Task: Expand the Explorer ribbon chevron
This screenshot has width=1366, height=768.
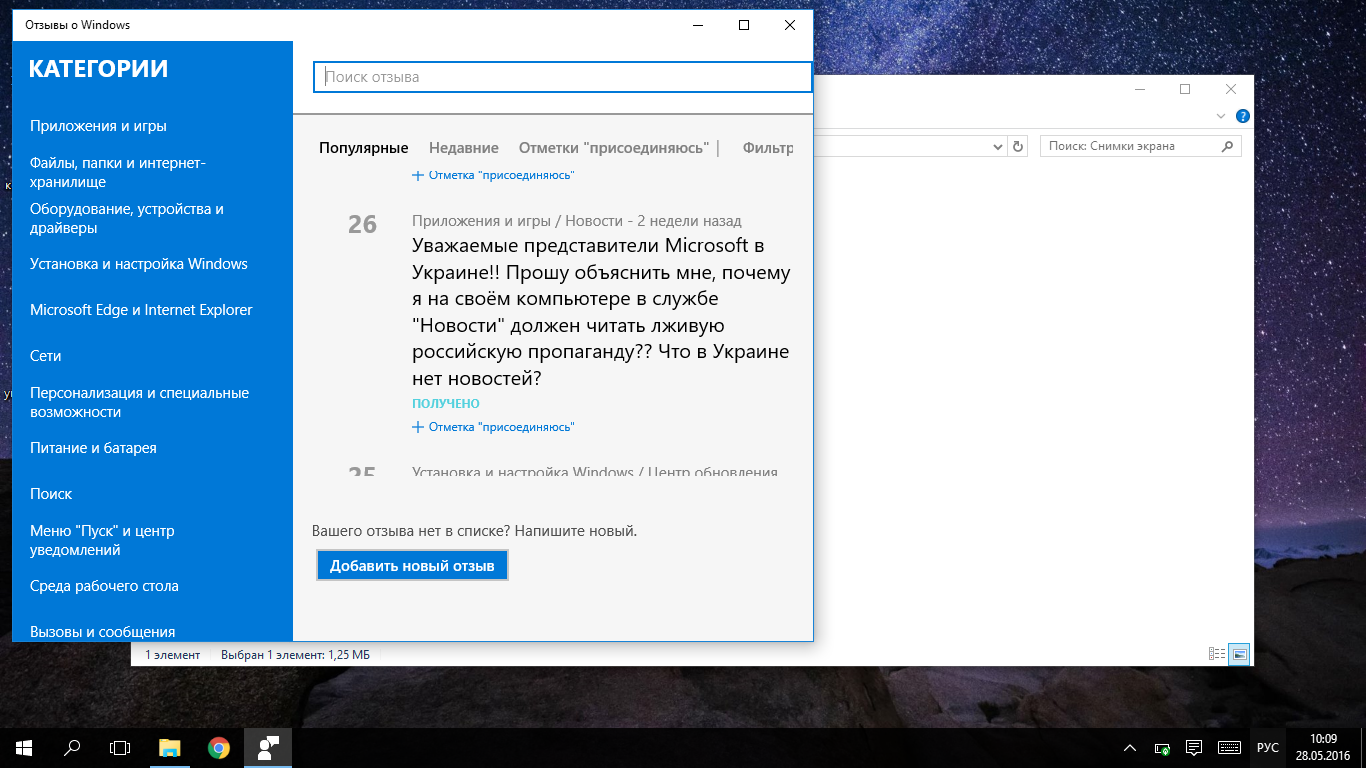Action: pyautogui.click(x=1221, y=116)
